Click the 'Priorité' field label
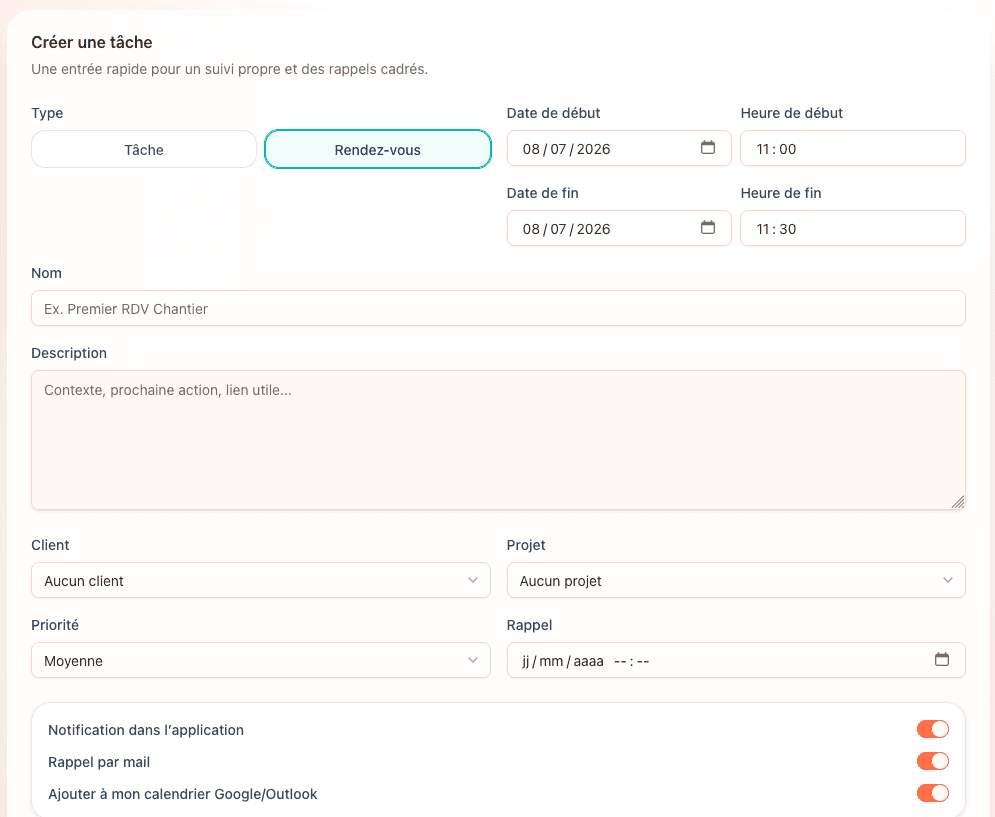 tap(55, 625)
